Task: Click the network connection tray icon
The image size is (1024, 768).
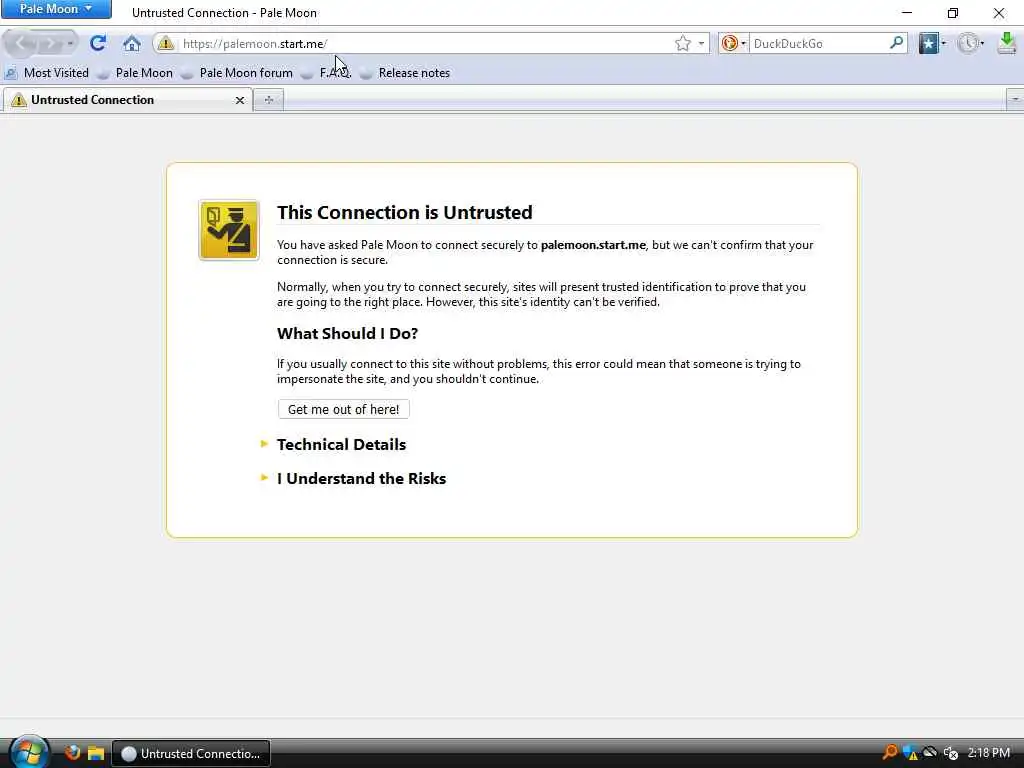Action: pyautogui.click(x=930, y=753)
